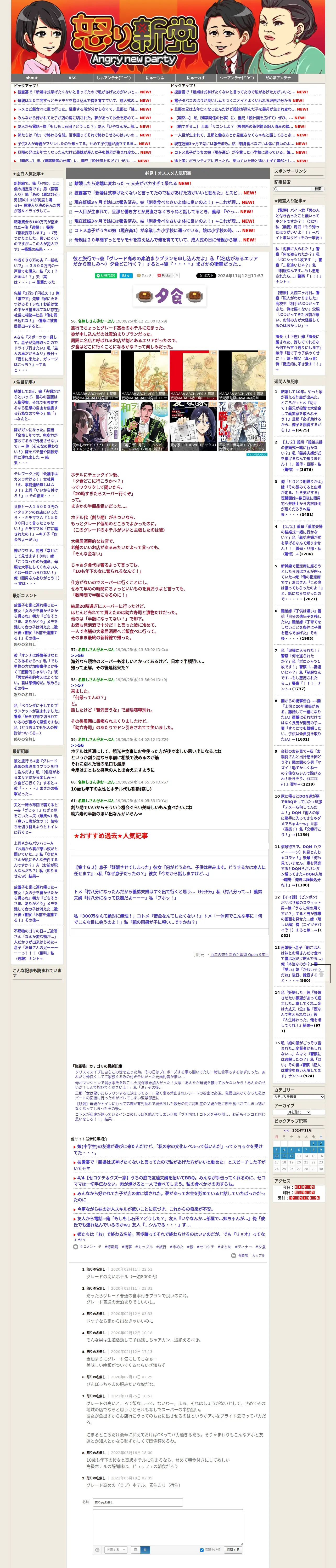Open the にゅーもふ navigation tab
This screenshot has width=336, height=1568.
(x=154, y=78)
